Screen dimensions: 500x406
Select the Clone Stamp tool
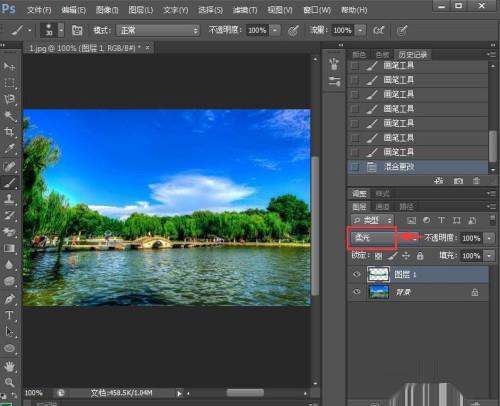(9, 199)
